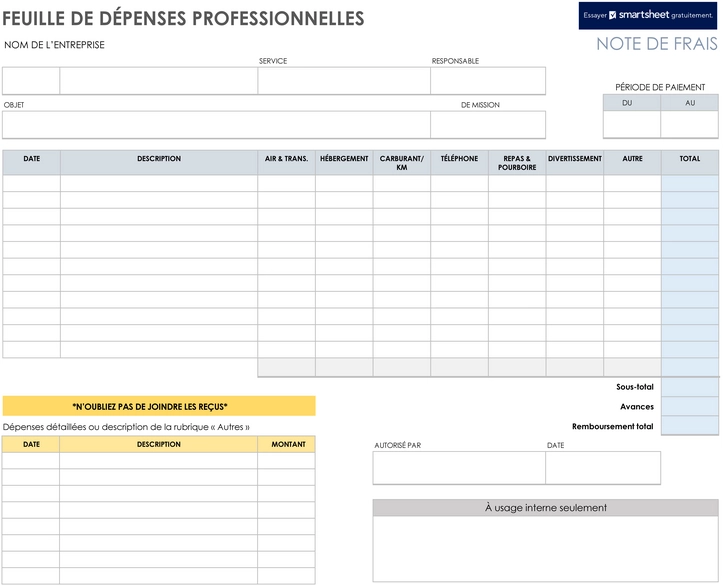
Task: Click the AUTORISÉ PAR input field
Action: (x=459, y=468)
